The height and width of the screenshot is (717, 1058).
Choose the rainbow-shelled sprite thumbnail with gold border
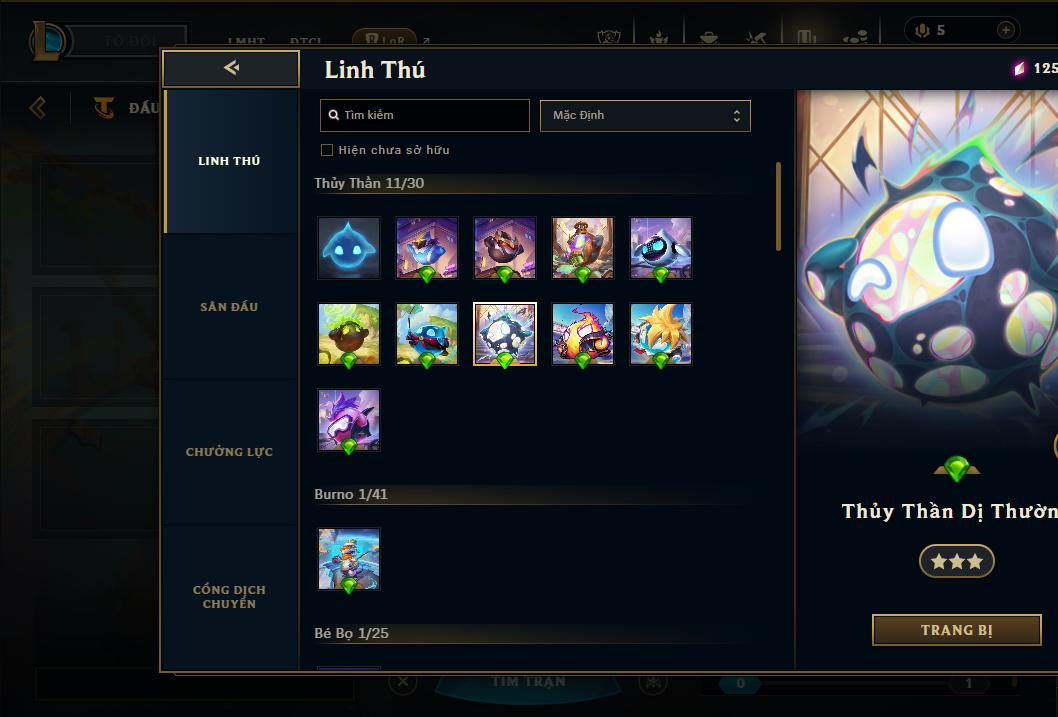point(505,334)
